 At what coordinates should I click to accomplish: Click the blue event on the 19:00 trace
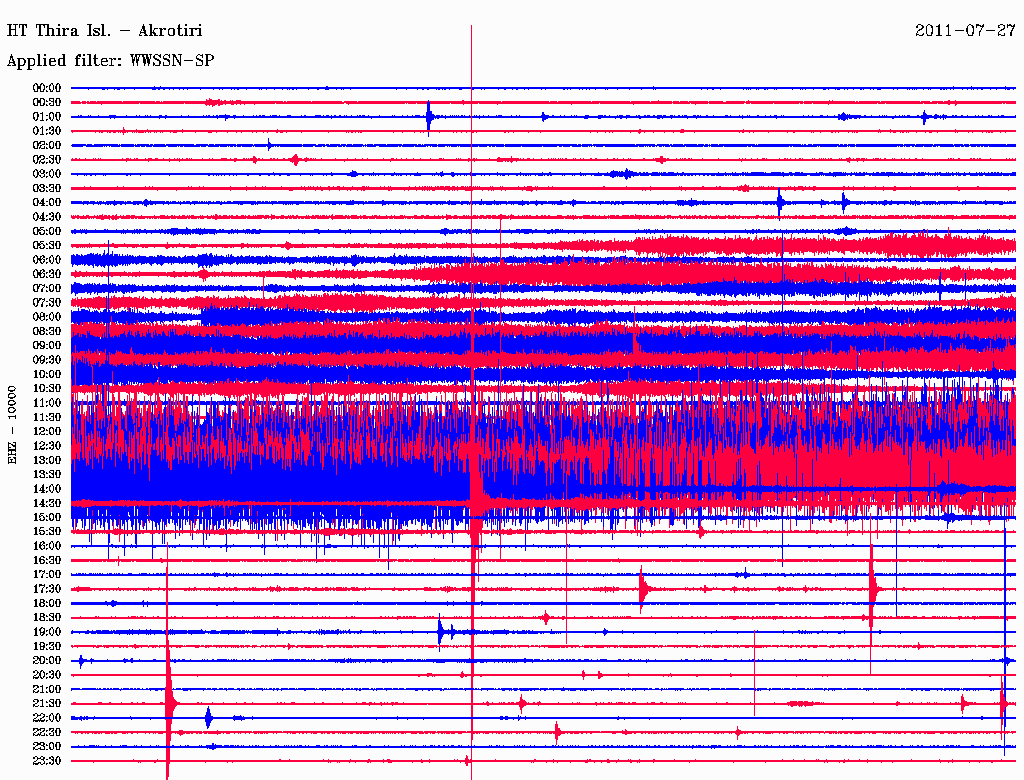point(442,632)
